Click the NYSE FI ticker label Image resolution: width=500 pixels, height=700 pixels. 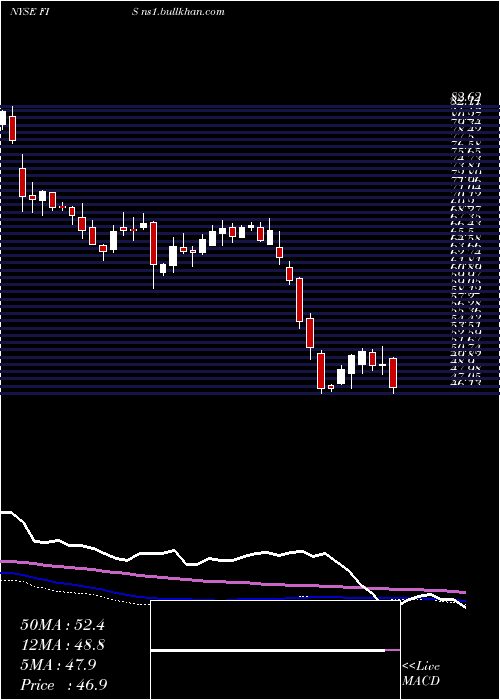click(29, 12)
